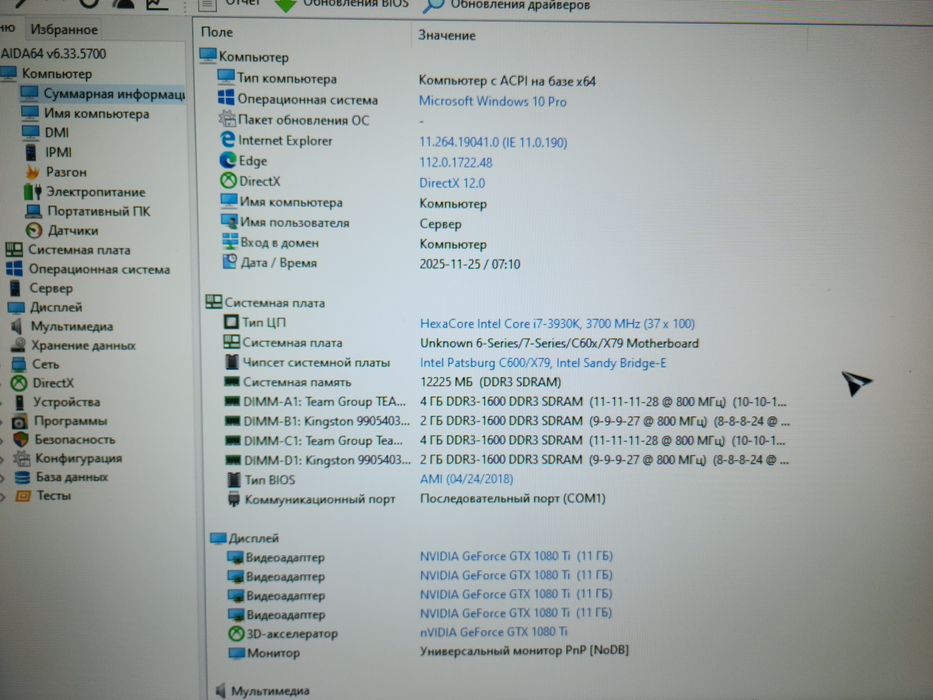Open Имя компьютера tree item
This screenshot has width=933, height=700.
pyautogui.click(x=96, y=114)
